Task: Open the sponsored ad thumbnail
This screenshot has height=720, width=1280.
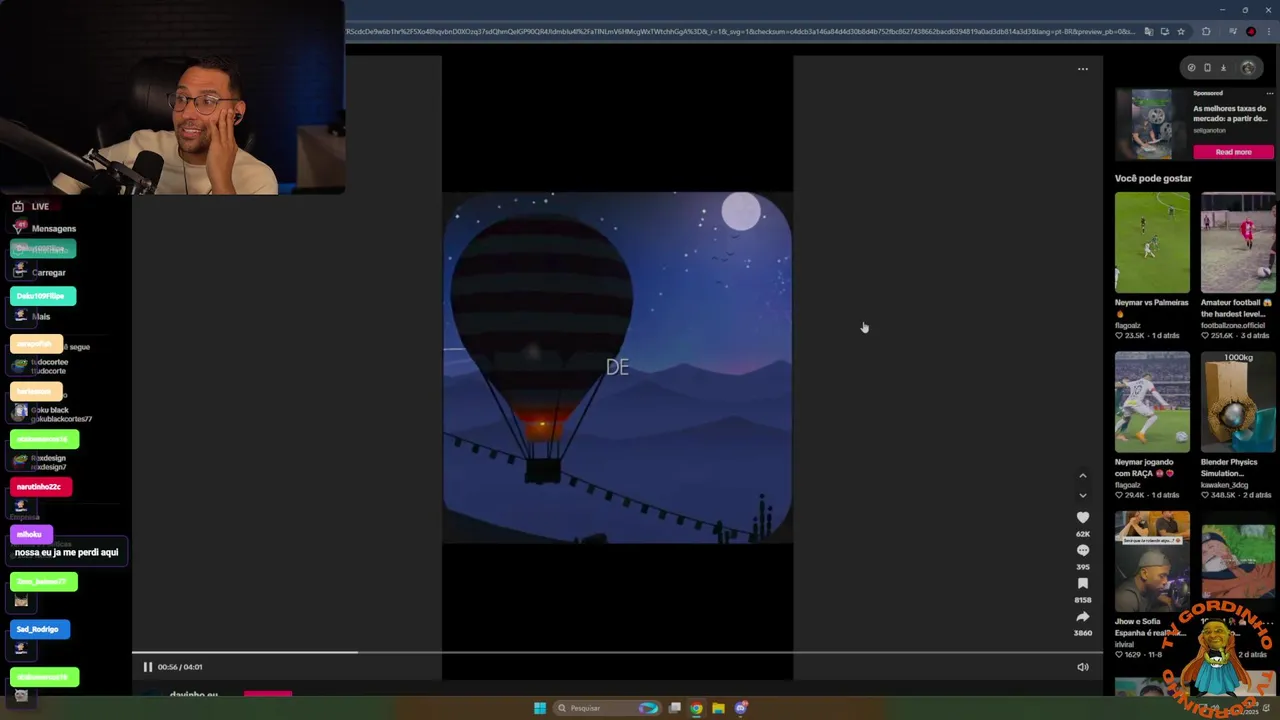Action: [1151, 124]
